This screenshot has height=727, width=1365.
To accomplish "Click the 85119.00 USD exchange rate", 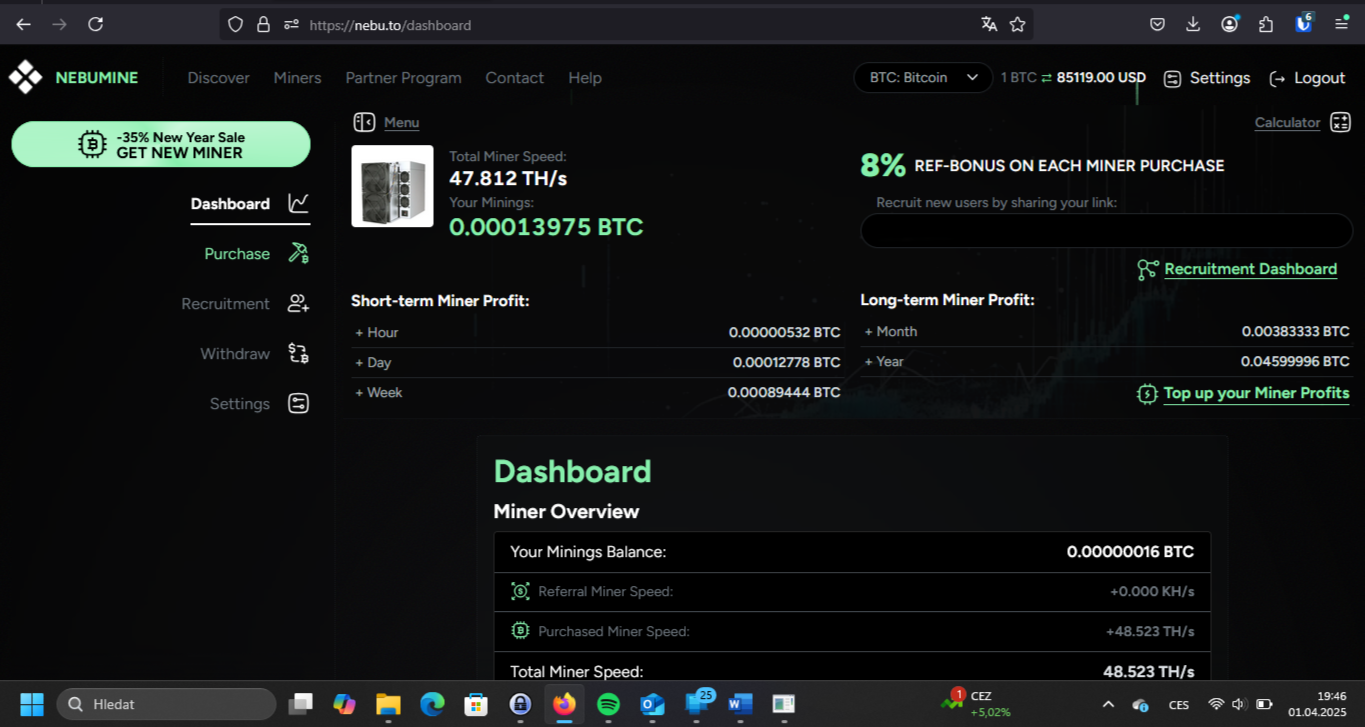I will tap(1101, 78).
